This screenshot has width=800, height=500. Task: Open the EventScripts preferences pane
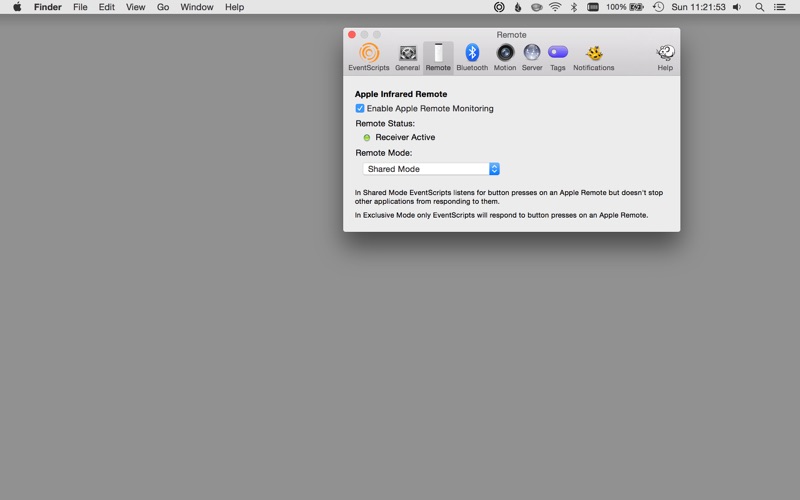368,57
